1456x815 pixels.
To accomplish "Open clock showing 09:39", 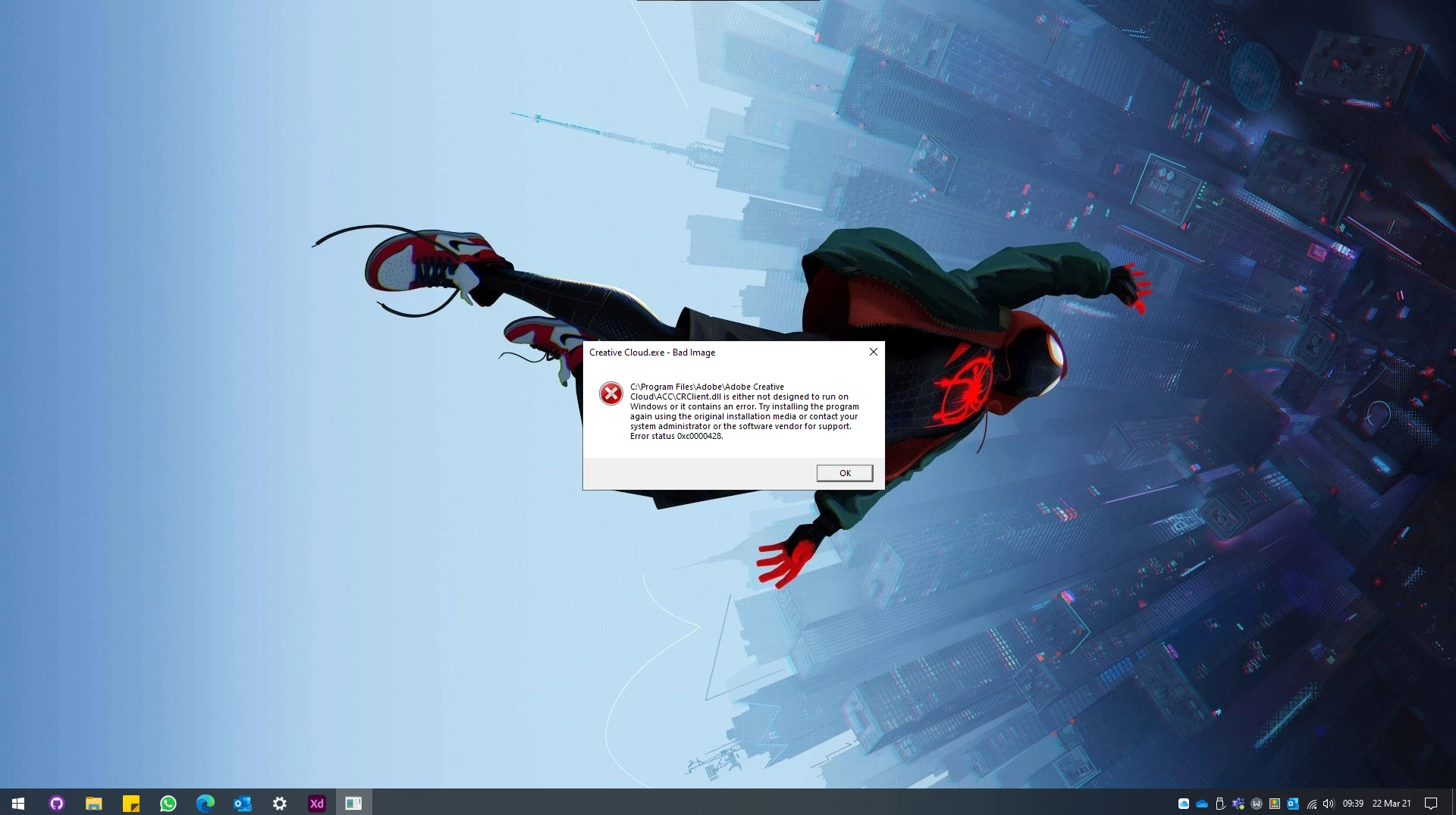I will click(x=1353, y=804).
